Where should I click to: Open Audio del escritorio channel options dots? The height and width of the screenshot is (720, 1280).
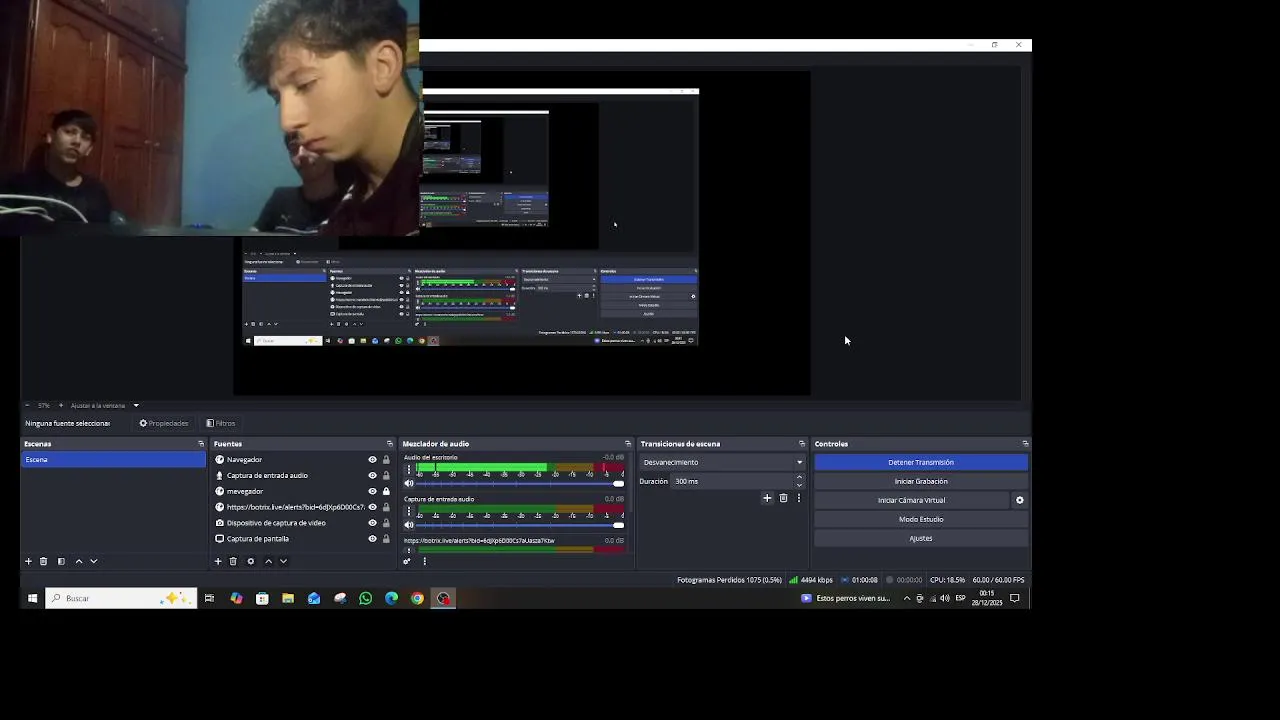[x=408, y=469]
